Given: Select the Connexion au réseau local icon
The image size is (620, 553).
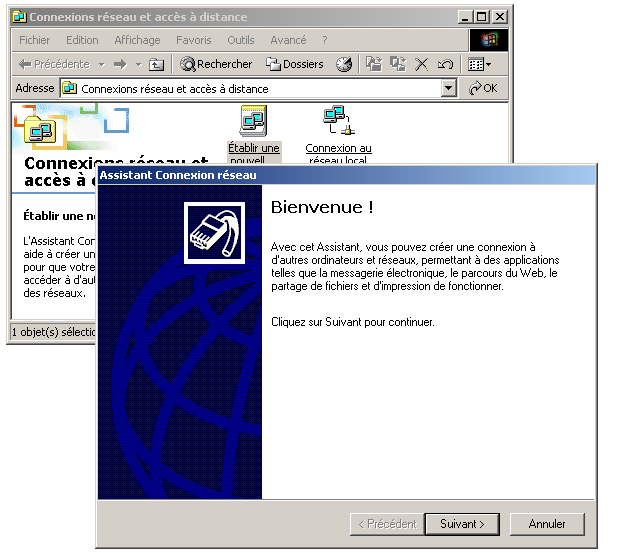Looking at the screenshot, I should (338, 134).
